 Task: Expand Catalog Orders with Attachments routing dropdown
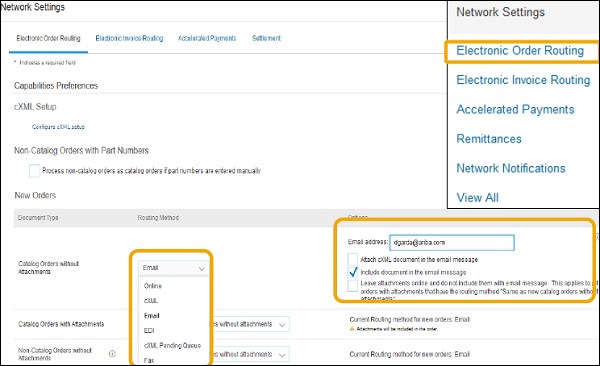coord(250,324)
